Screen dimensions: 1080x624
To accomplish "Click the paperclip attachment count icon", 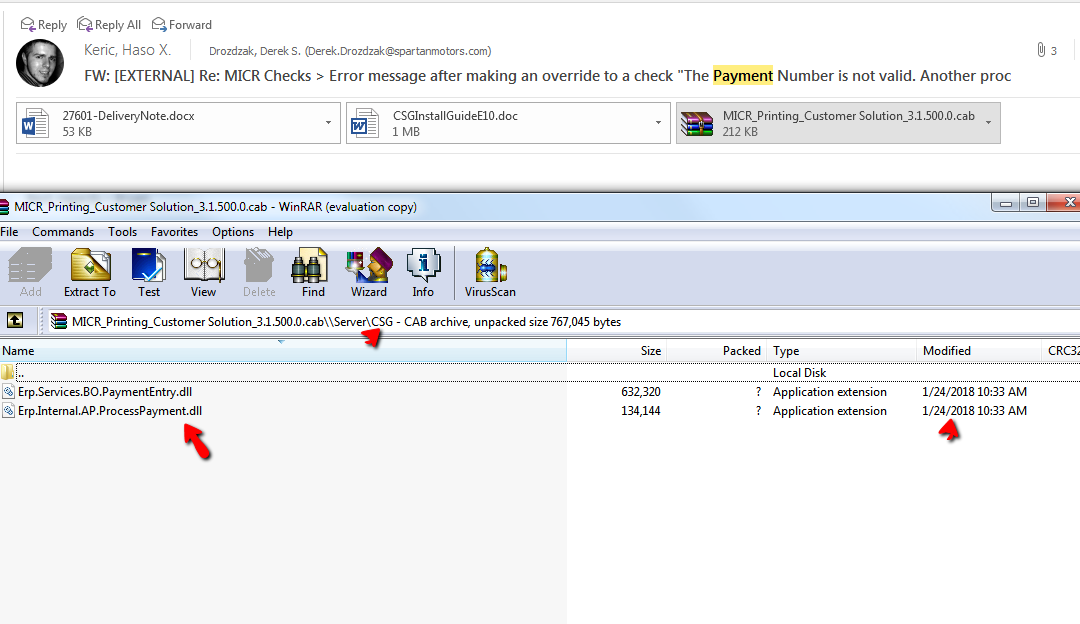I will pyautogui.click(x=1041, y=50).
